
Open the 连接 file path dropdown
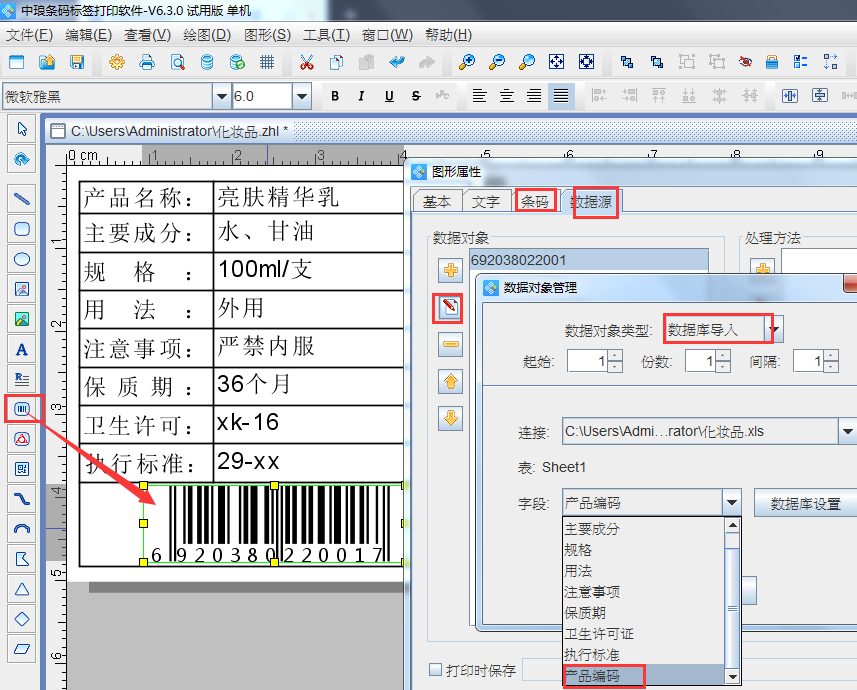[x=846, y=432]
